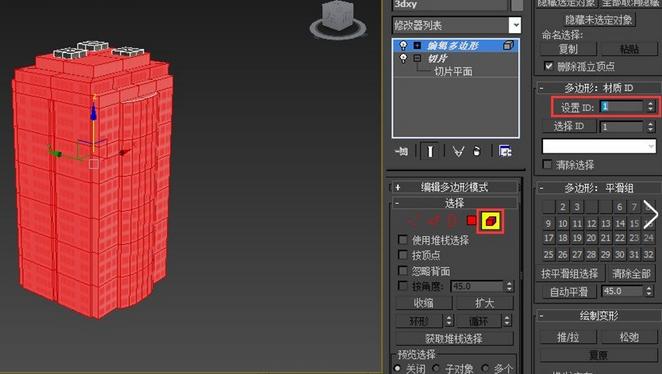662x374 pixels.
Task: Click 清除全部 smoothing groups button
Action: 632,274
